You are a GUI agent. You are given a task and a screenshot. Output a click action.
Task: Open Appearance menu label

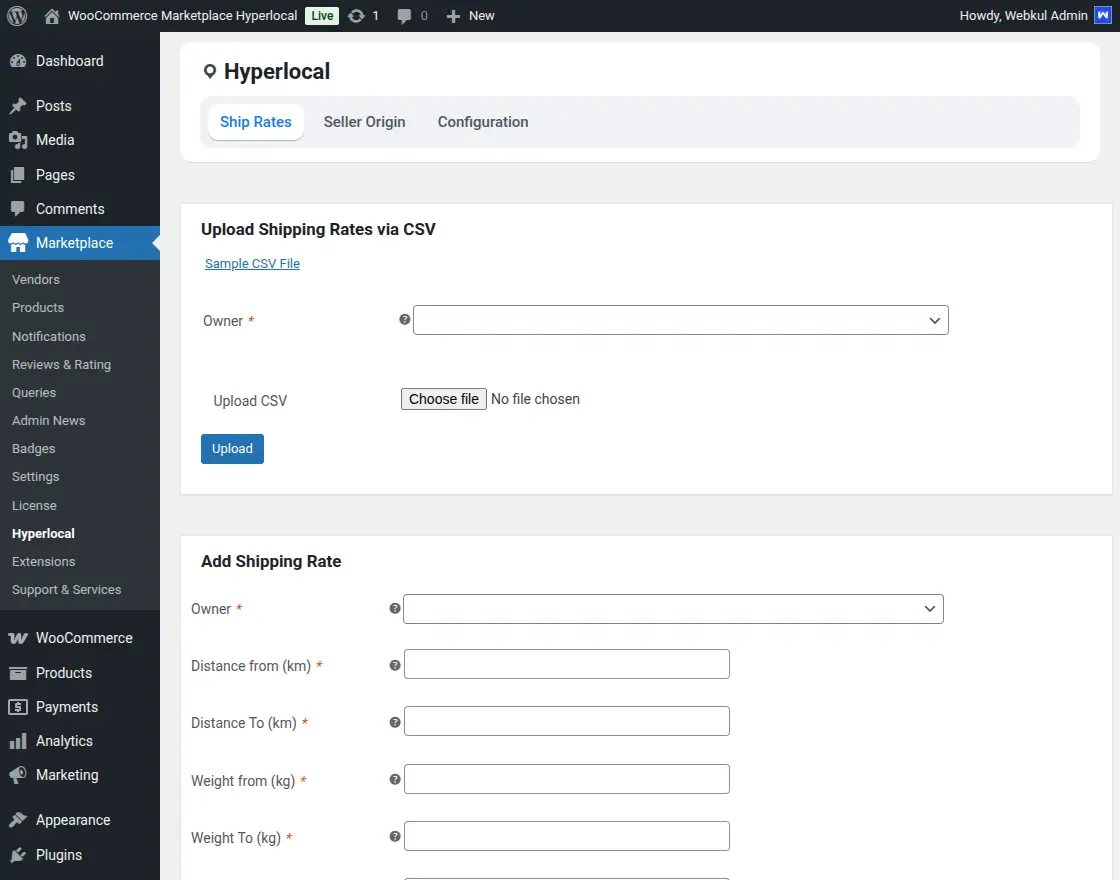(74, 820)
